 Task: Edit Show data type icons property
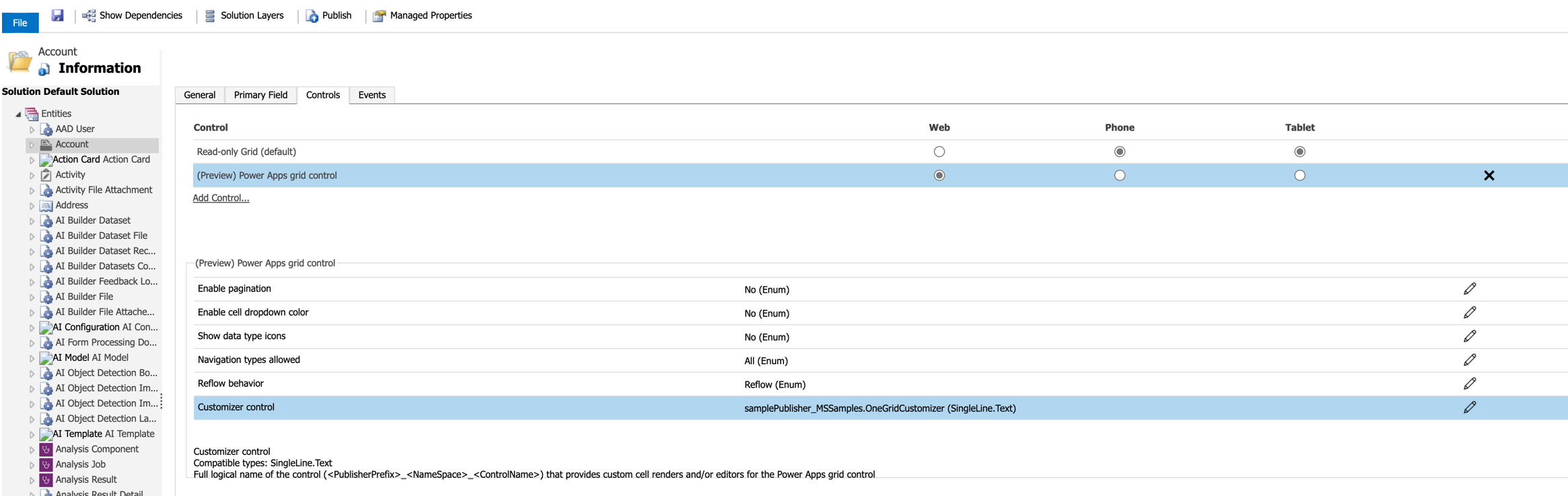[1470, 336]
